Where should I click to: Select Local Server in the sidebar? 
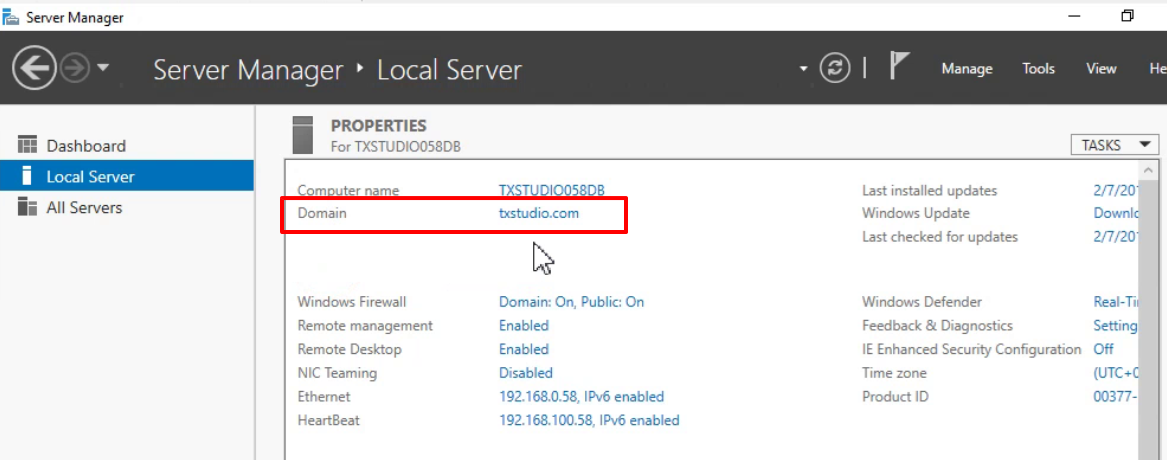click(127, 176)
